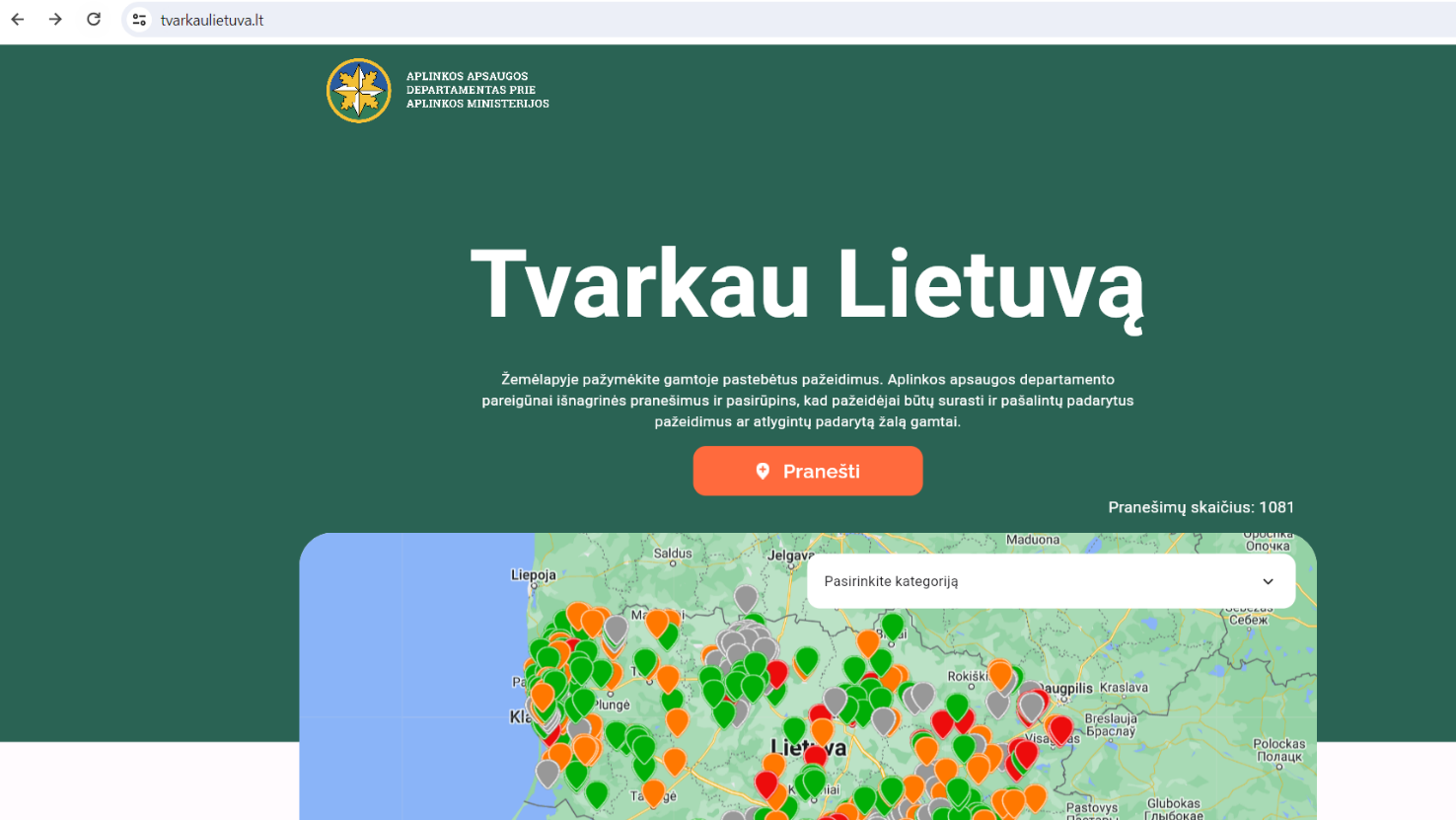Click the Liepoja city label on map
The width and height of the screenshot is (1456, 820).
click(x=533, y=574)
